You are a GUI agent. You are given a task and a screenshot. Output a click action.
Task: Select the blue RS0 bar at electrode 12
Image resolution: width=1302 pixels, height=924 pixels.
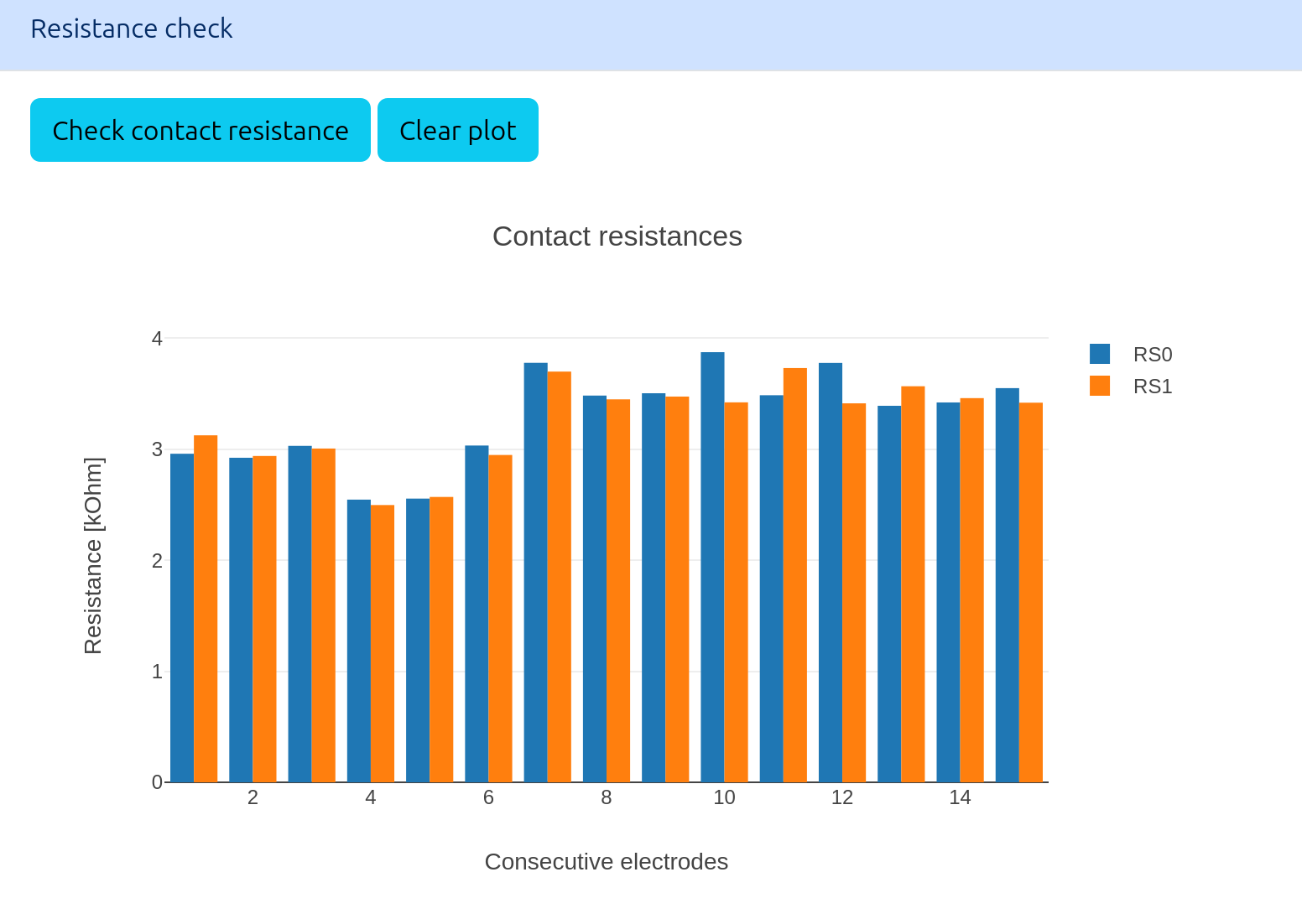coord(831,573)
